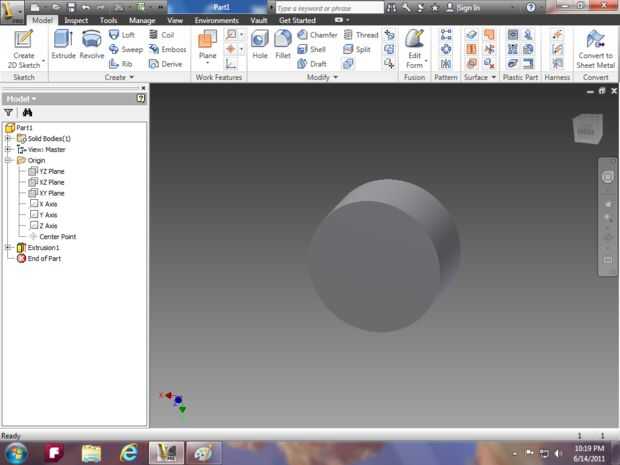This screenshot has width=620, height=465.
Task: Expand the Extrusion1 tree node
Action: click(x=8, y=247)
